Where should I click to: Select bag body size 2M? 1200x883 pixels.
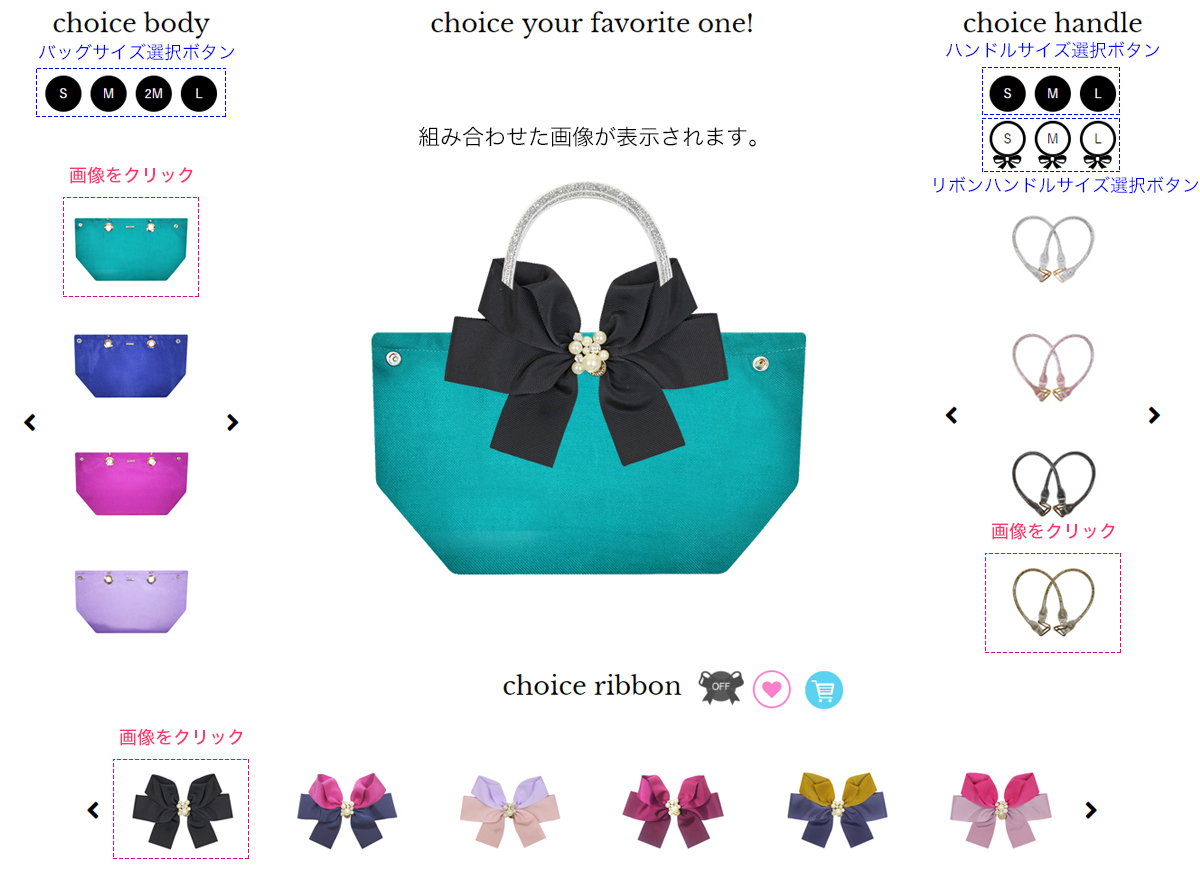[x=154, y=94]
